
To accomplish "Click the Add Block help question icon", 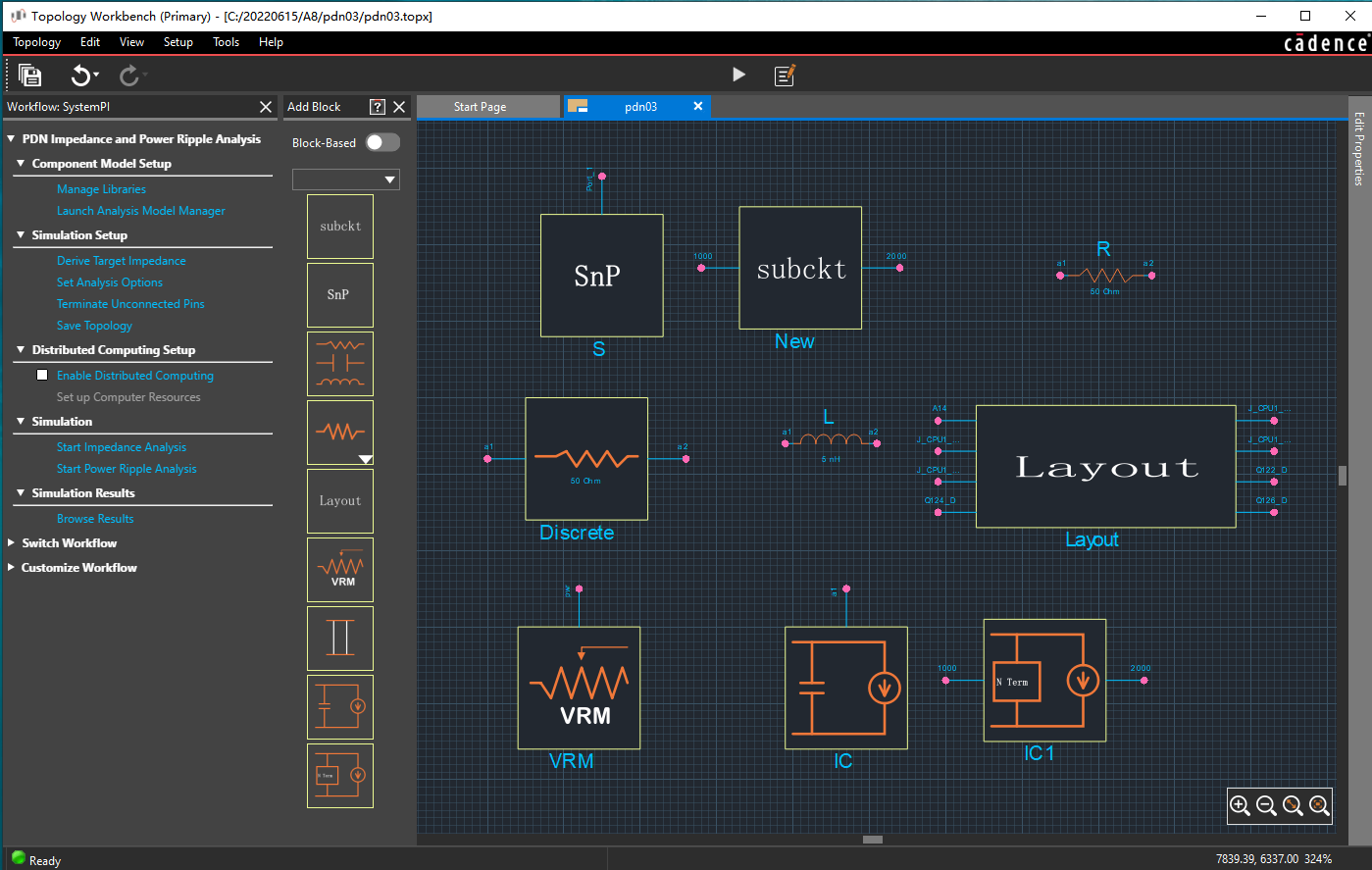I will pyautogui.click(x=378, y=107).
